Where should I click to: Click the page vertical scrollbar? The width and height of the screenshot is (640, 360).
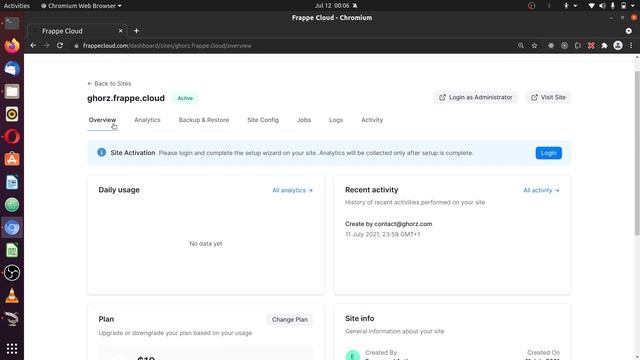pos(637,153)
